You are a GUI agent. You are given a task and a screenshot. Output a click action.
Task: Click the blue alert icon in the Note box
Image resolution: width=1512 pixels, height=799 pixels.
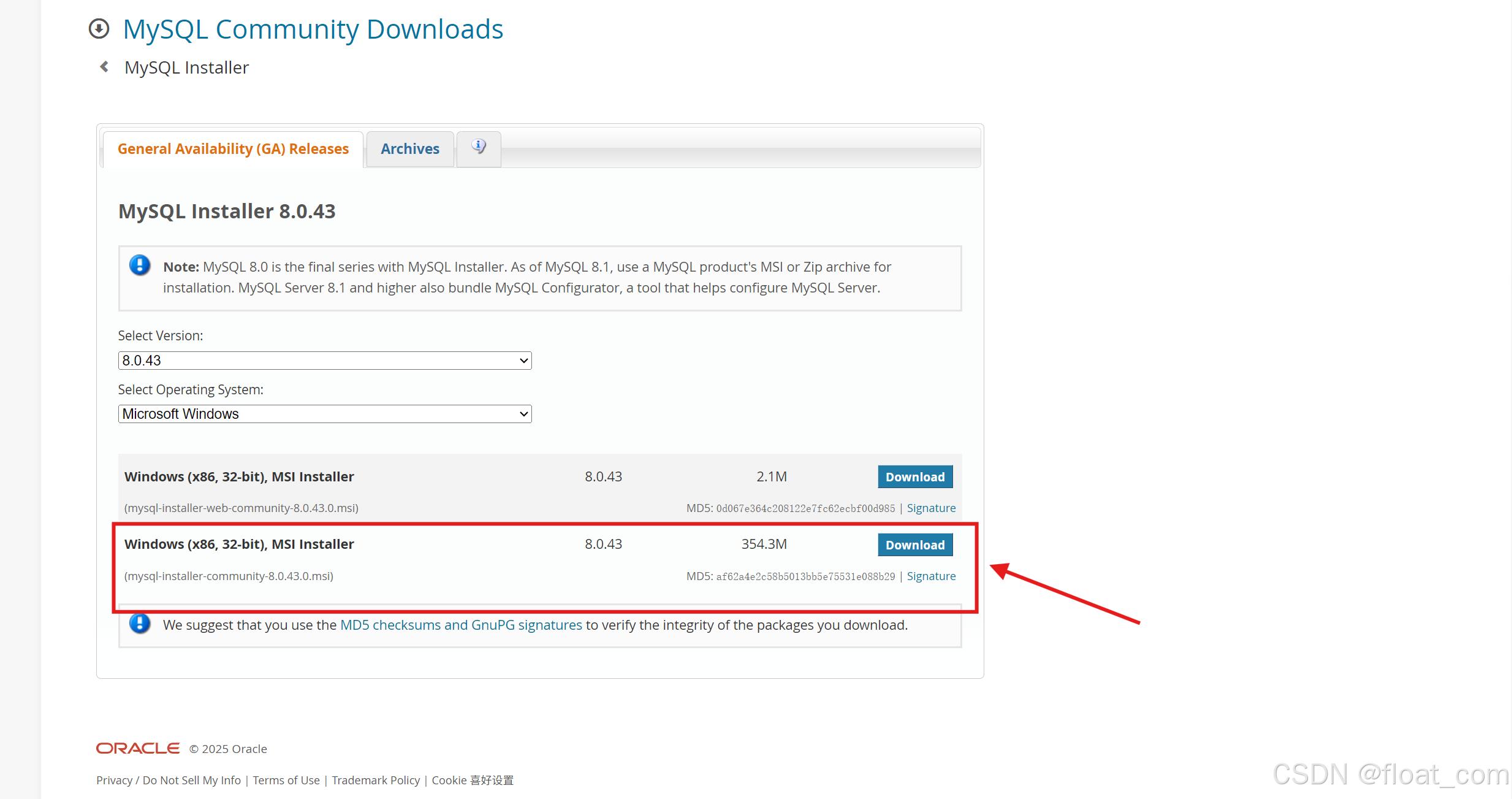(140, 266)
